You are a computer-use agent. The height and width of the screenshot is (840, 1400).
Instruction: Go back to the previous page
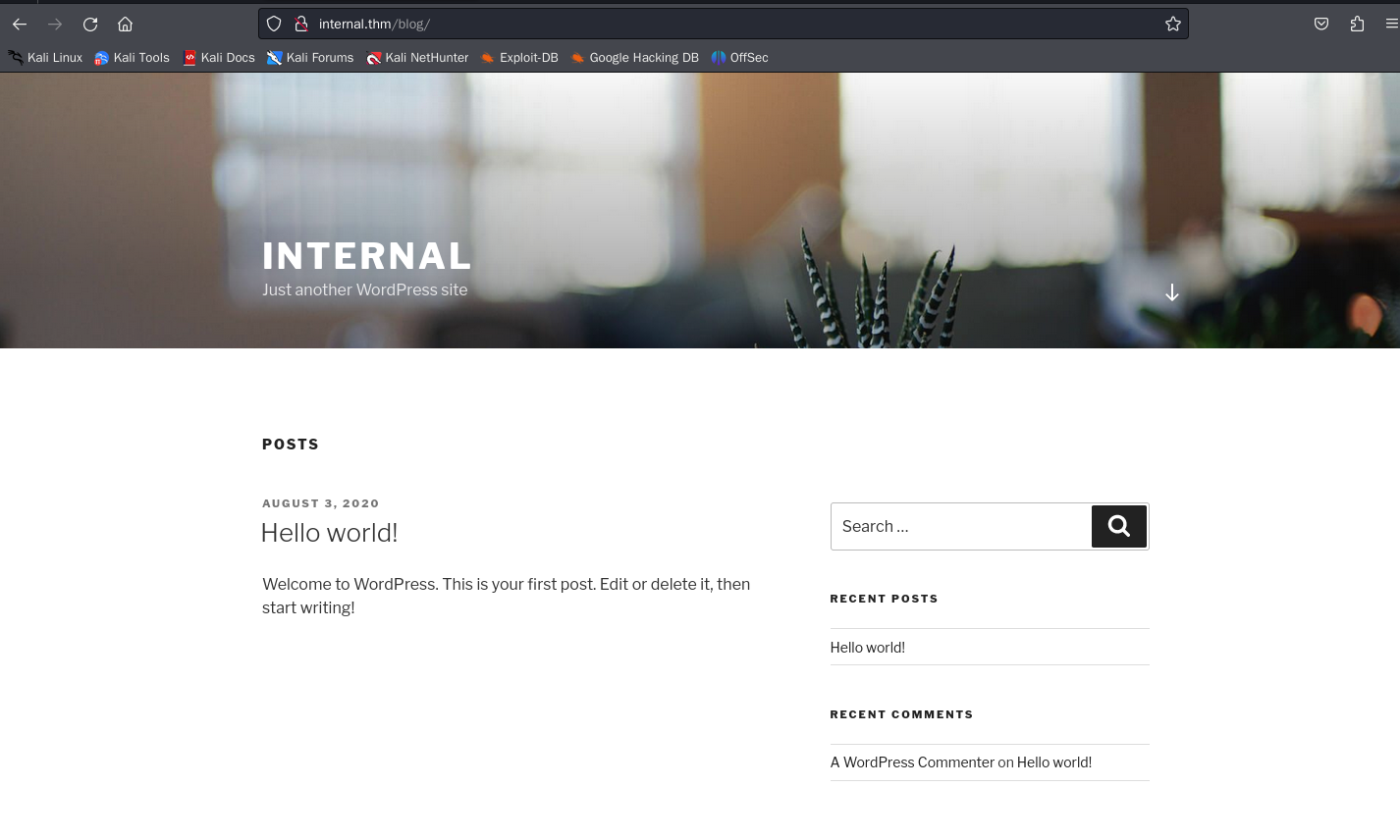pyautogui.click(x=20, y=24)
